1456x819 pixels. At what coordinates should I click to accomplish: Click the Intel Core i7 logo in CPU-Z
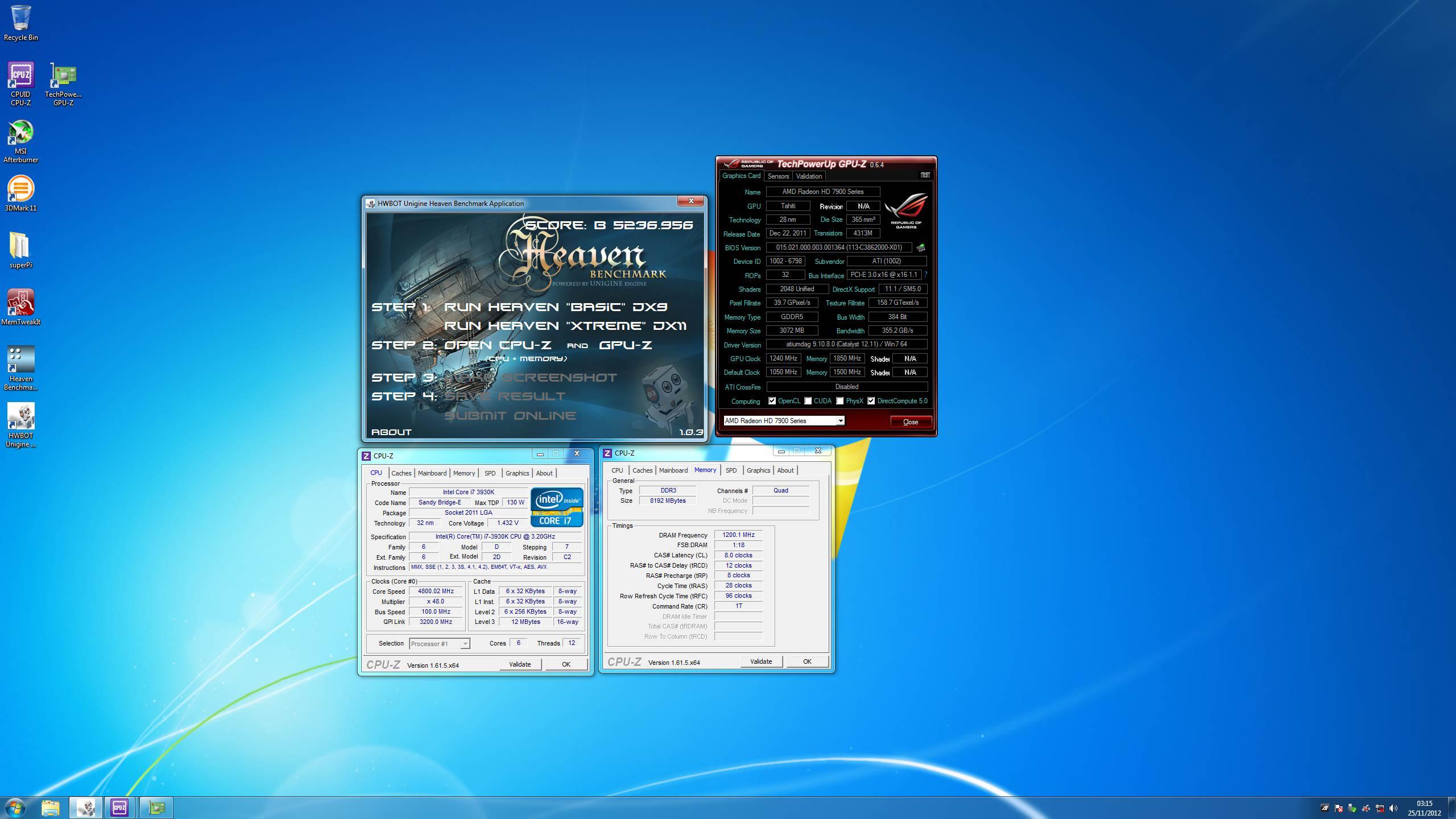click(x=557, y=507)
